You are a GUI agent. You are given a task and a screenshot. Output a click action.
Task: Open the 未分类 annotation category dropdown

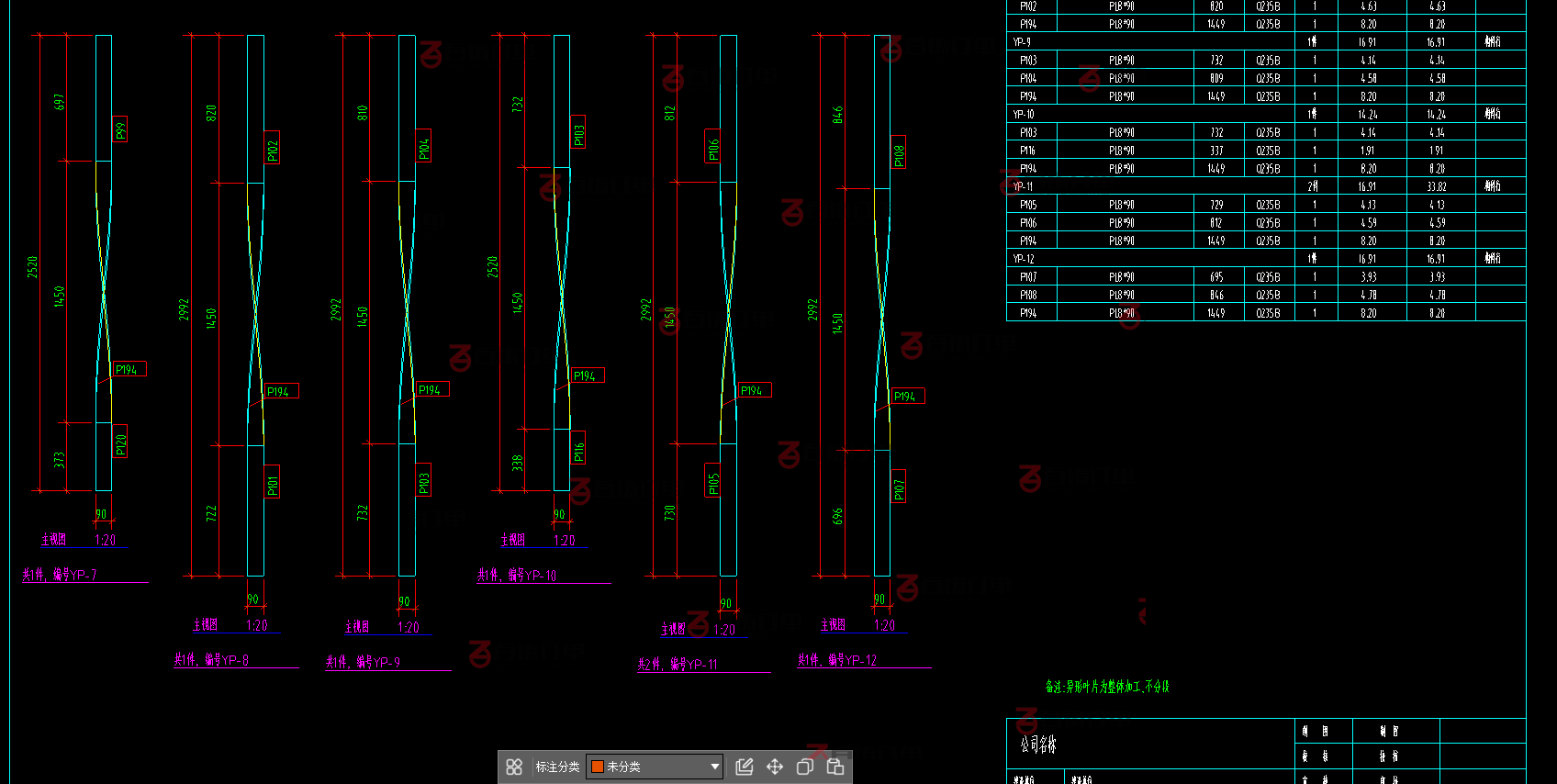click(x=654, y=767)
